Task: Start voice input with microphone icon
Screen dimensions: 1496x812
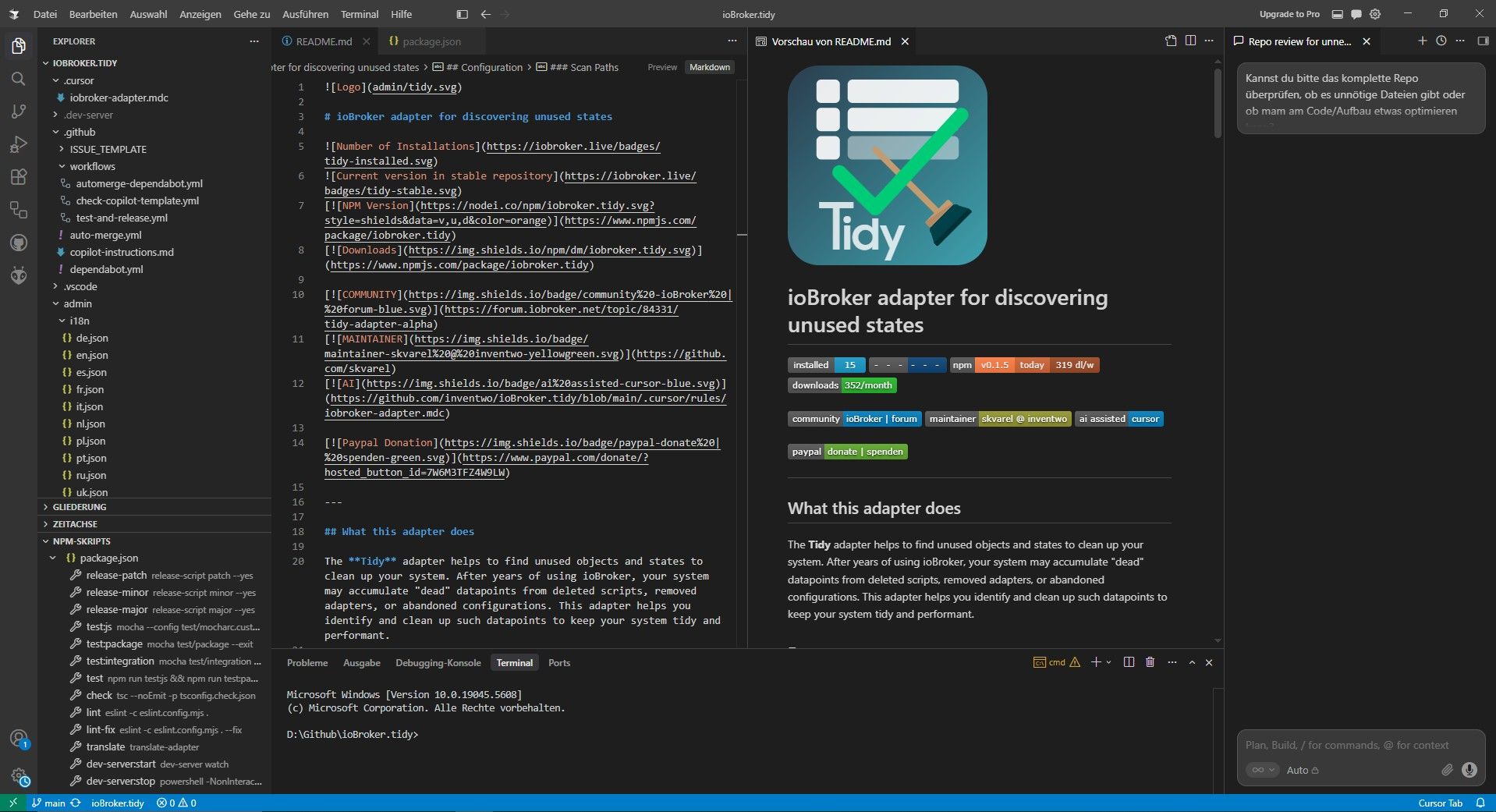Action: click(x=1469, y=770)
